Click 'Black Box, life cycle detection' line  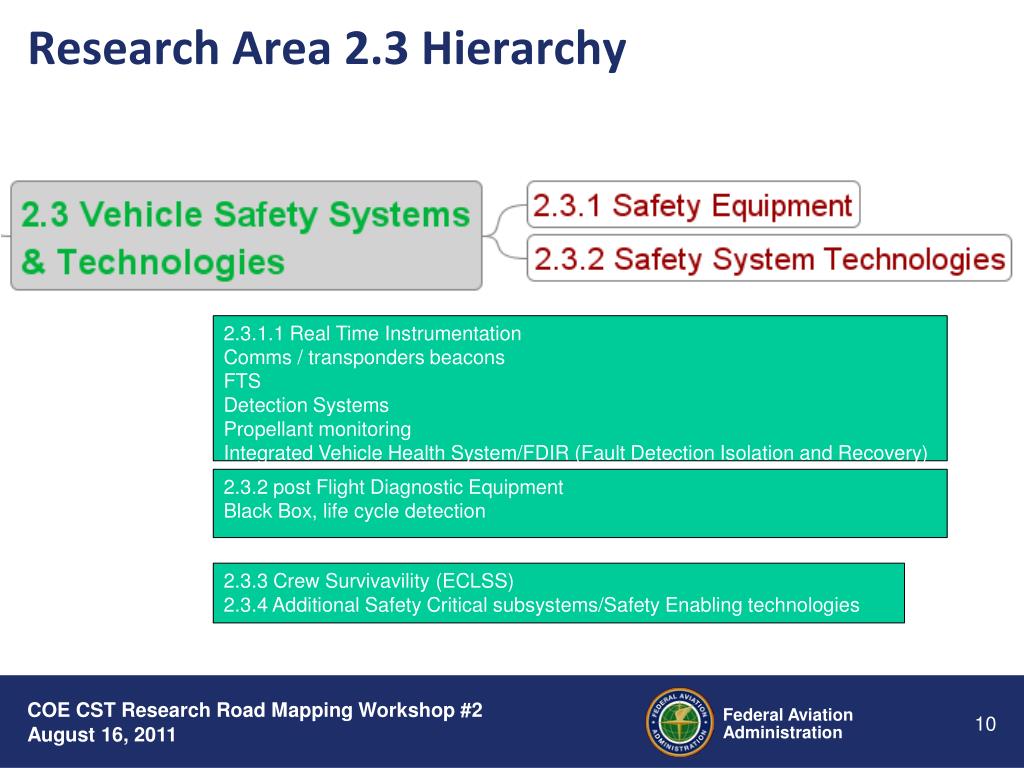(354, 511)
